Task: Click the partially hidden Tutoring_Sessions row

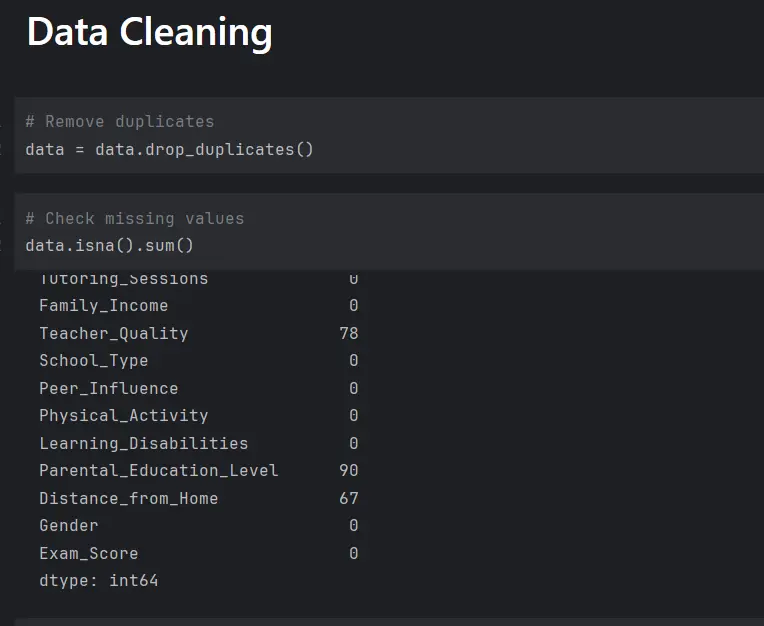Action: tap(123, 279)
